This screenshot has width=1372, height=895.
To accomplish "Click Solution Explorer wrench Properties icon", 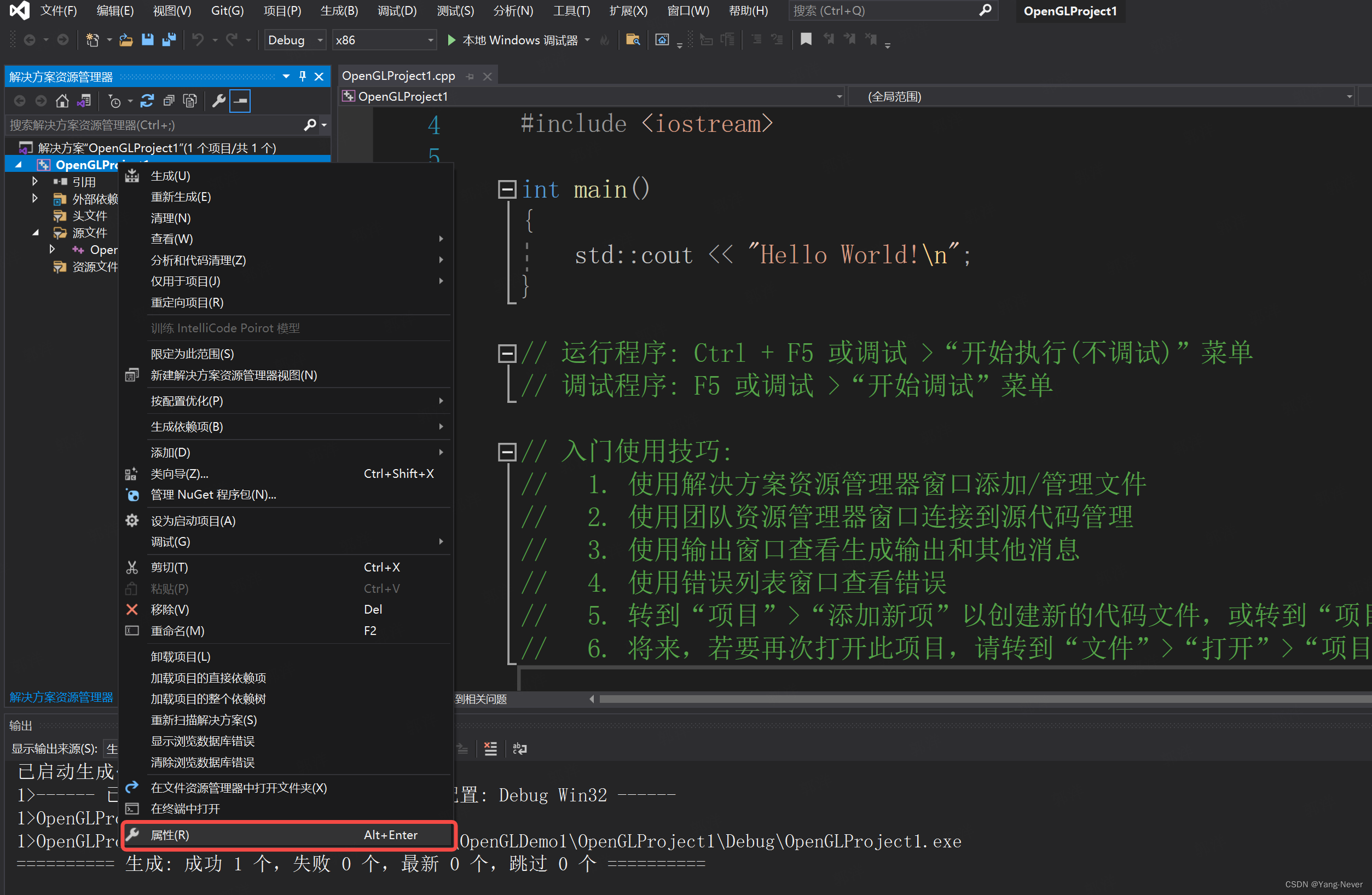I will (x=218, y=101).
